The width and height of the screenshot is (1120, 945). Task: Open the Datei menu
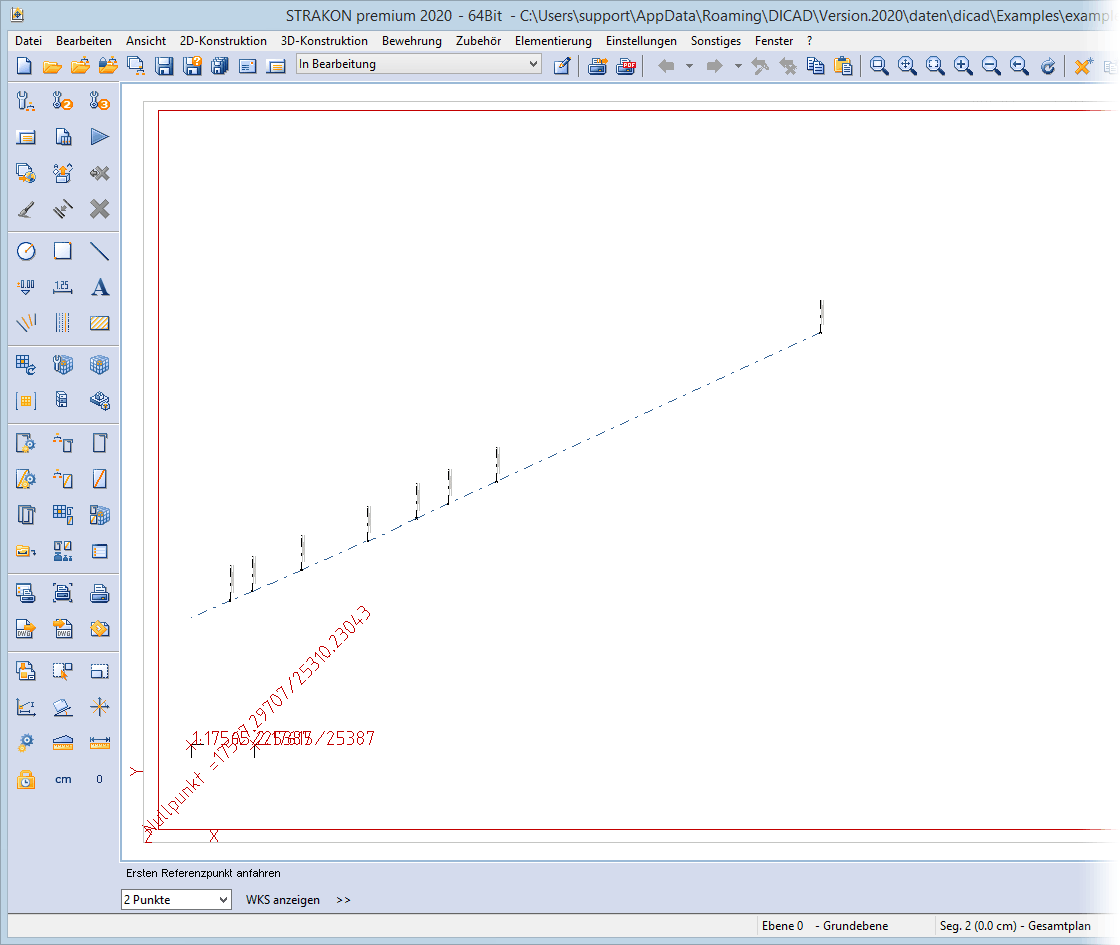pyautogui.click(x=29, y=41)
